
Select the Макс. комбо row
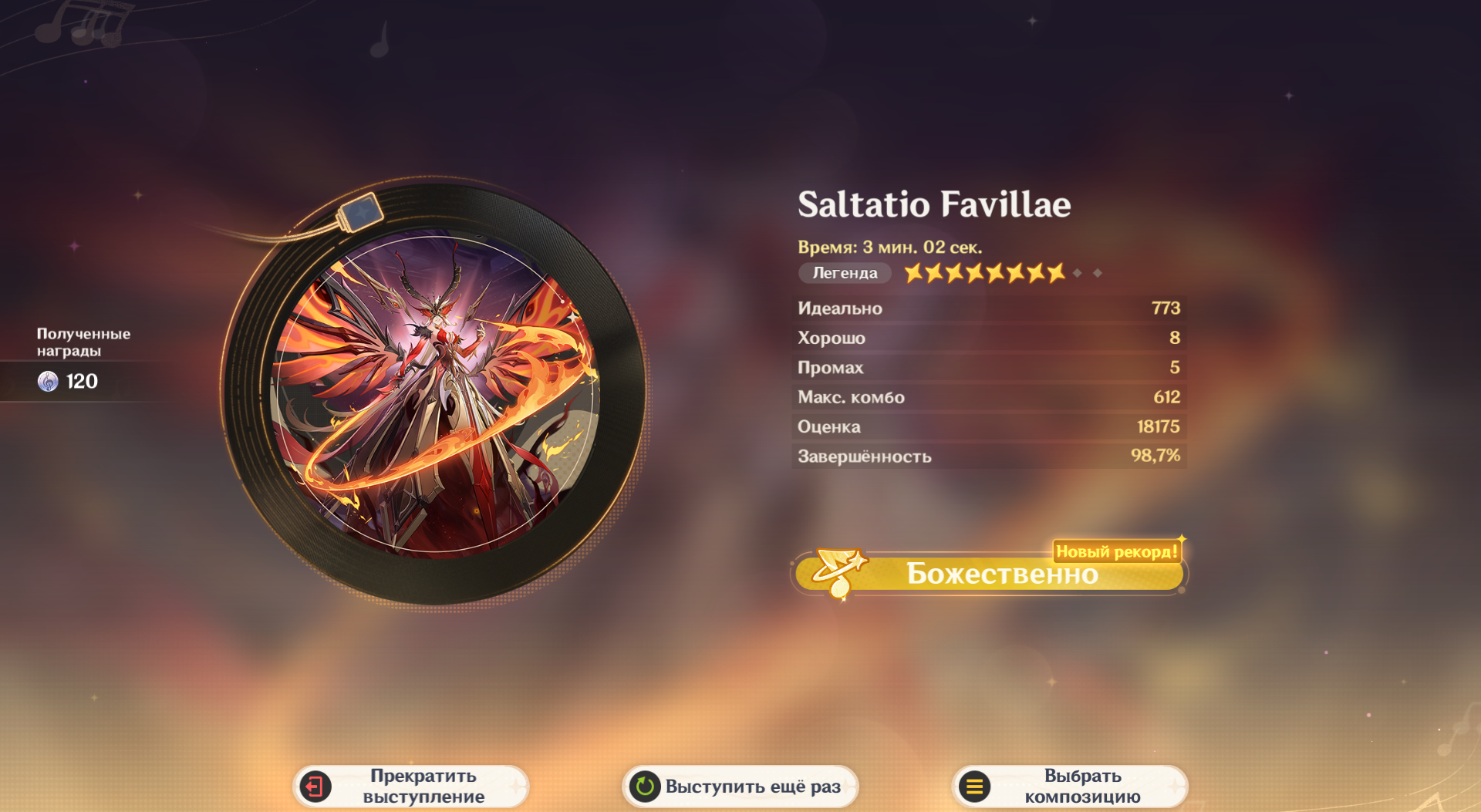coord(990,397)
